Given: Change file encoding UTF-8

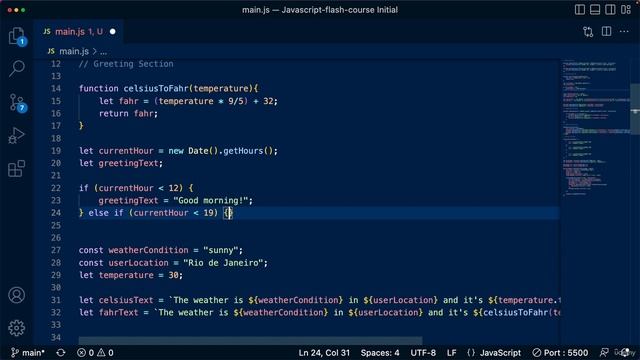Looking at the screenshot, I should coord(423,353).
